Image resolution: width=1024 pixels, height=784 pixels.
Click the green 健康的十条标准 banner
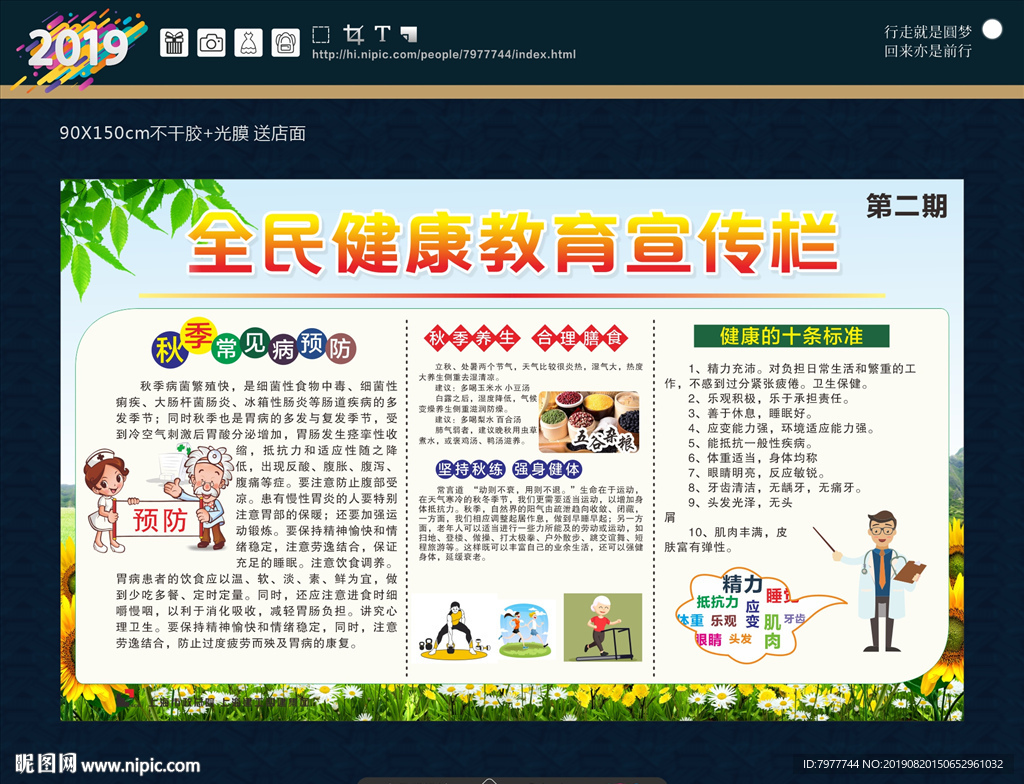pyautogui.click(x=792, y=336)
